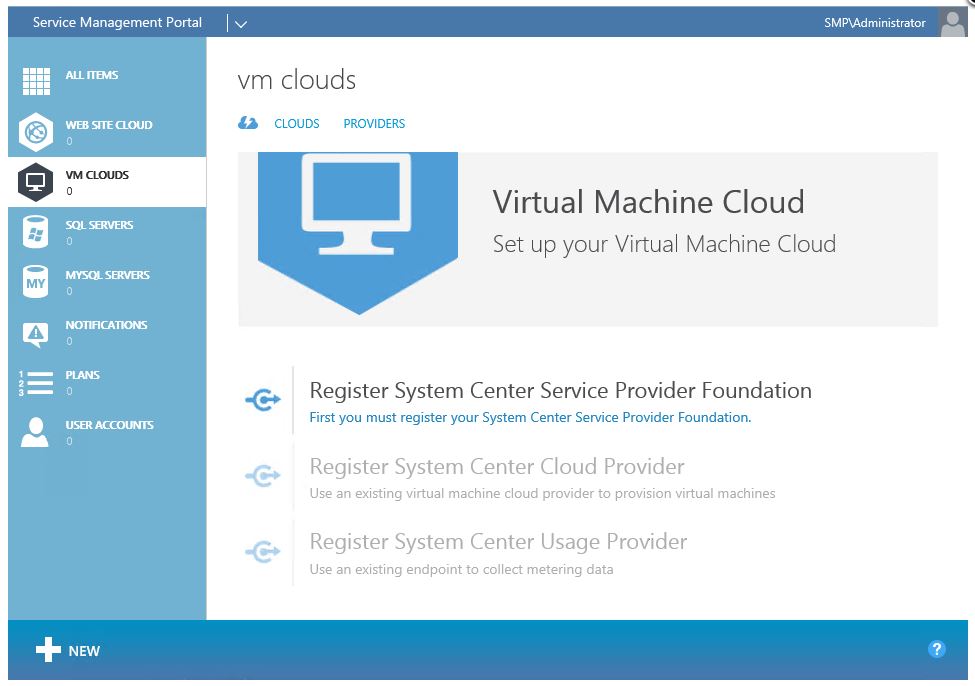This screenshot has height=686, width=975.
Task: Click the 'vm clouds' page heading
Action: point(297,80)
